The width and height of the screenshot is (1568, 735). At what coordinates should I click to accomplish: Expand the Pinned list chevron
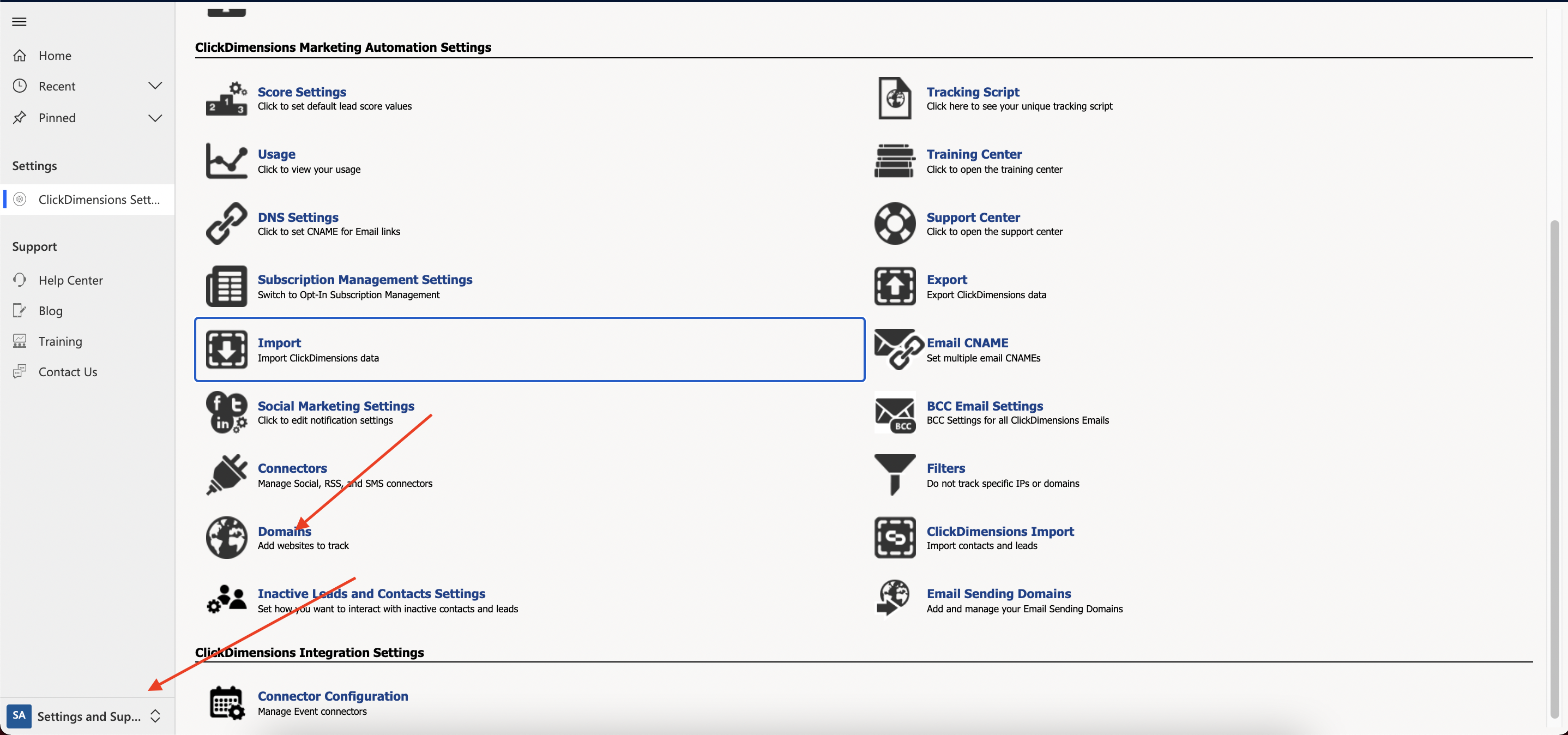[155, 118]
